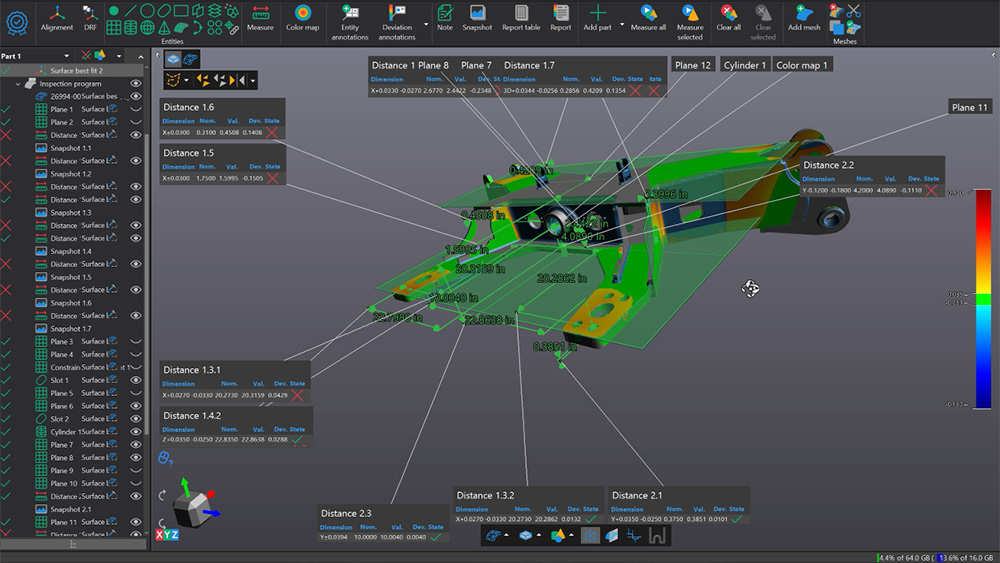Open the Add part dropdown arrow
The height and width of the screenshot is (563, 1000).
(x=622, y=24)
